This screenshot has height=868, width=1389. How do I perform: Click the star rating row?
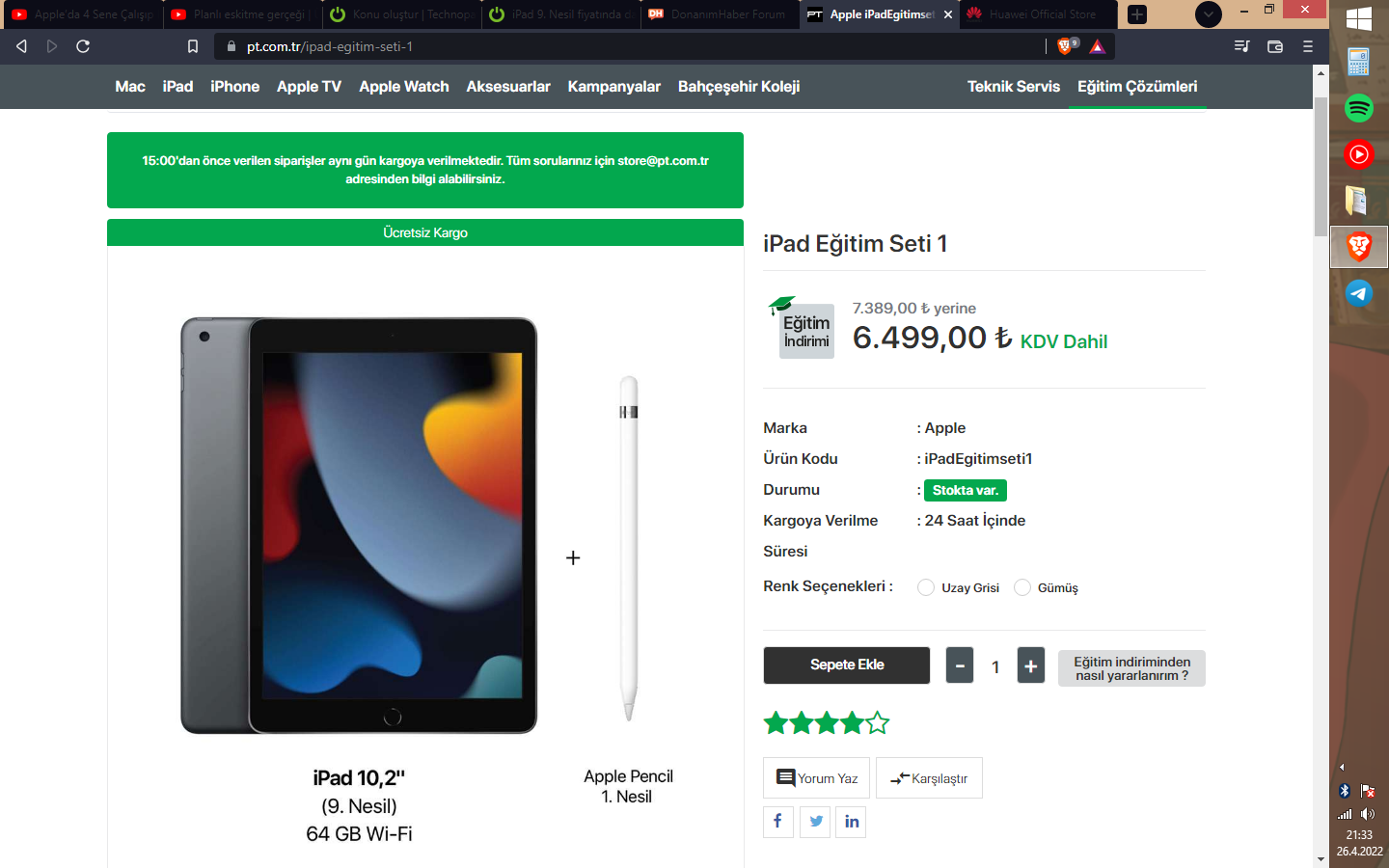click(x=826, y=722)
